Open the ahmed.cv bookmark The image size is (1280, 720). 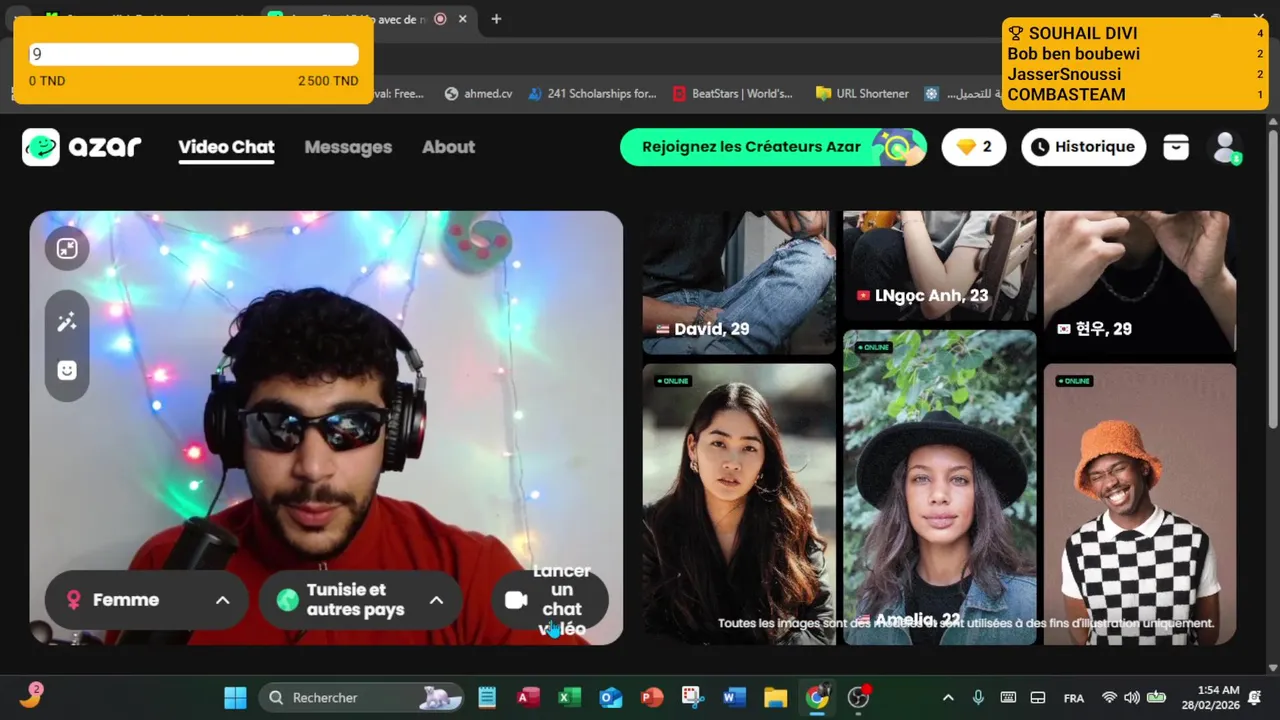click(x=479, y=93)
